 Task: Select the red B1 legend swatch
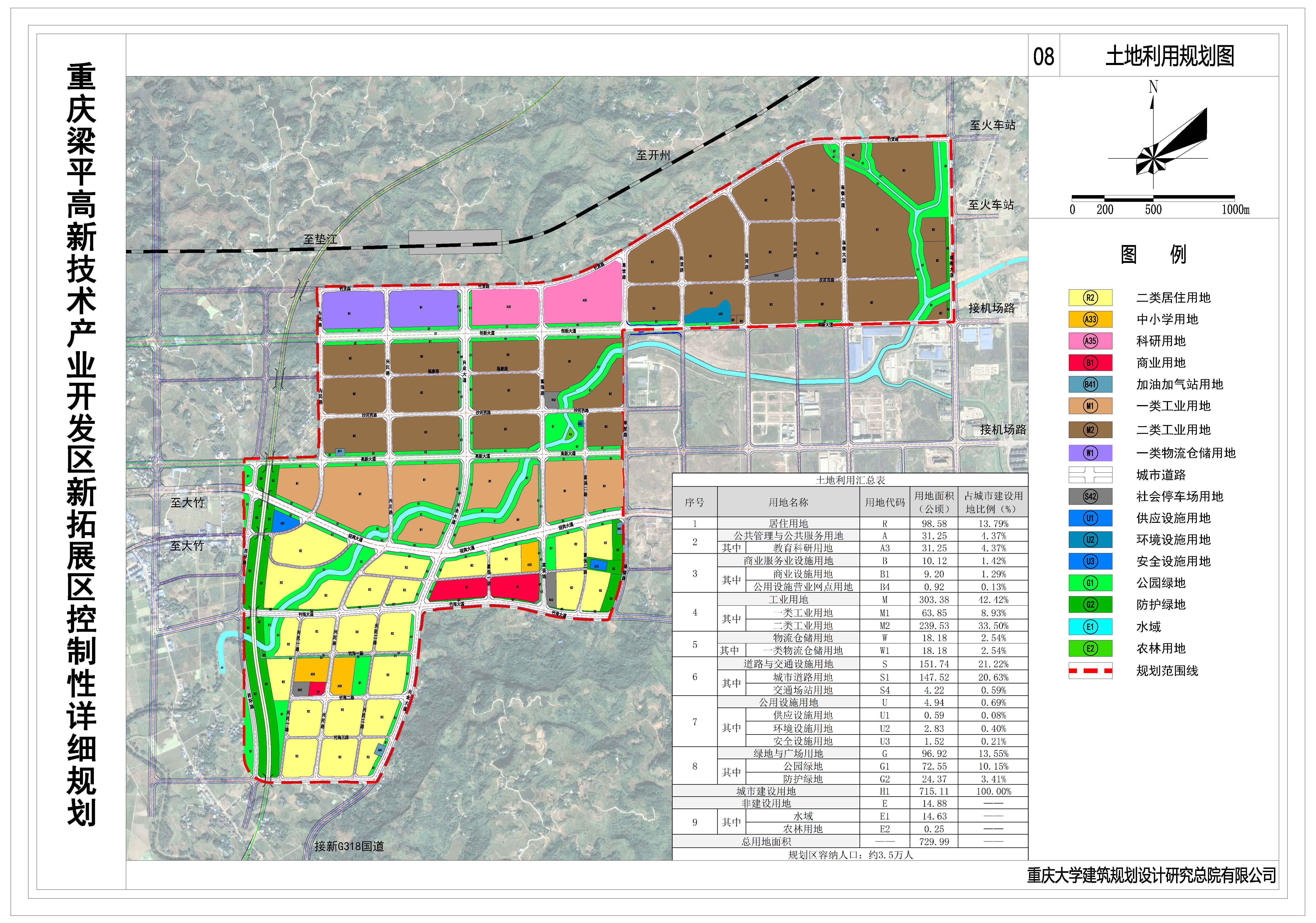coord(1090,363)
